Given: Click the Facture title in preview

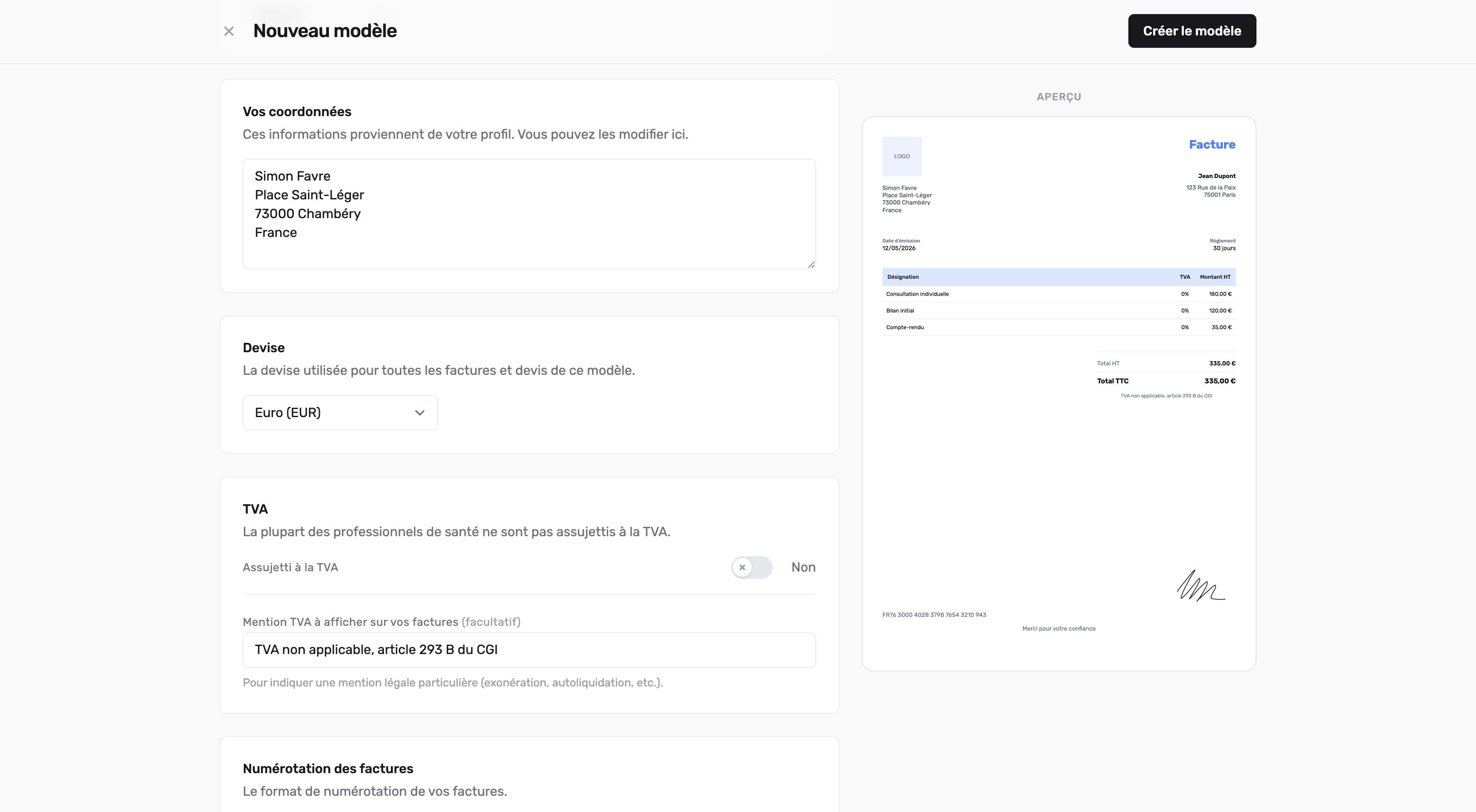Looking at the screenshot, I should (1212, 144).
